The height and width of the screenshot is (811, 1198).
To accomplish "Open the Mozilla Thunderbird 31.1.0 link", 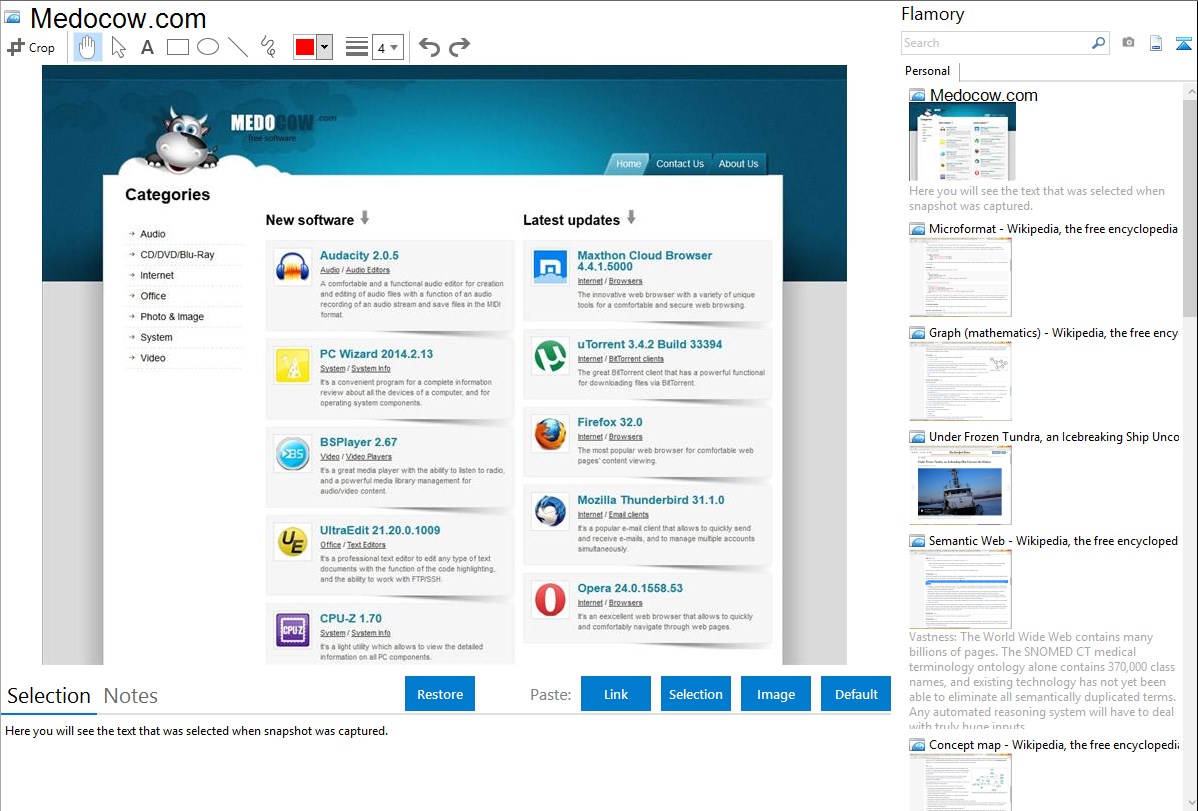I will point(651,500).
